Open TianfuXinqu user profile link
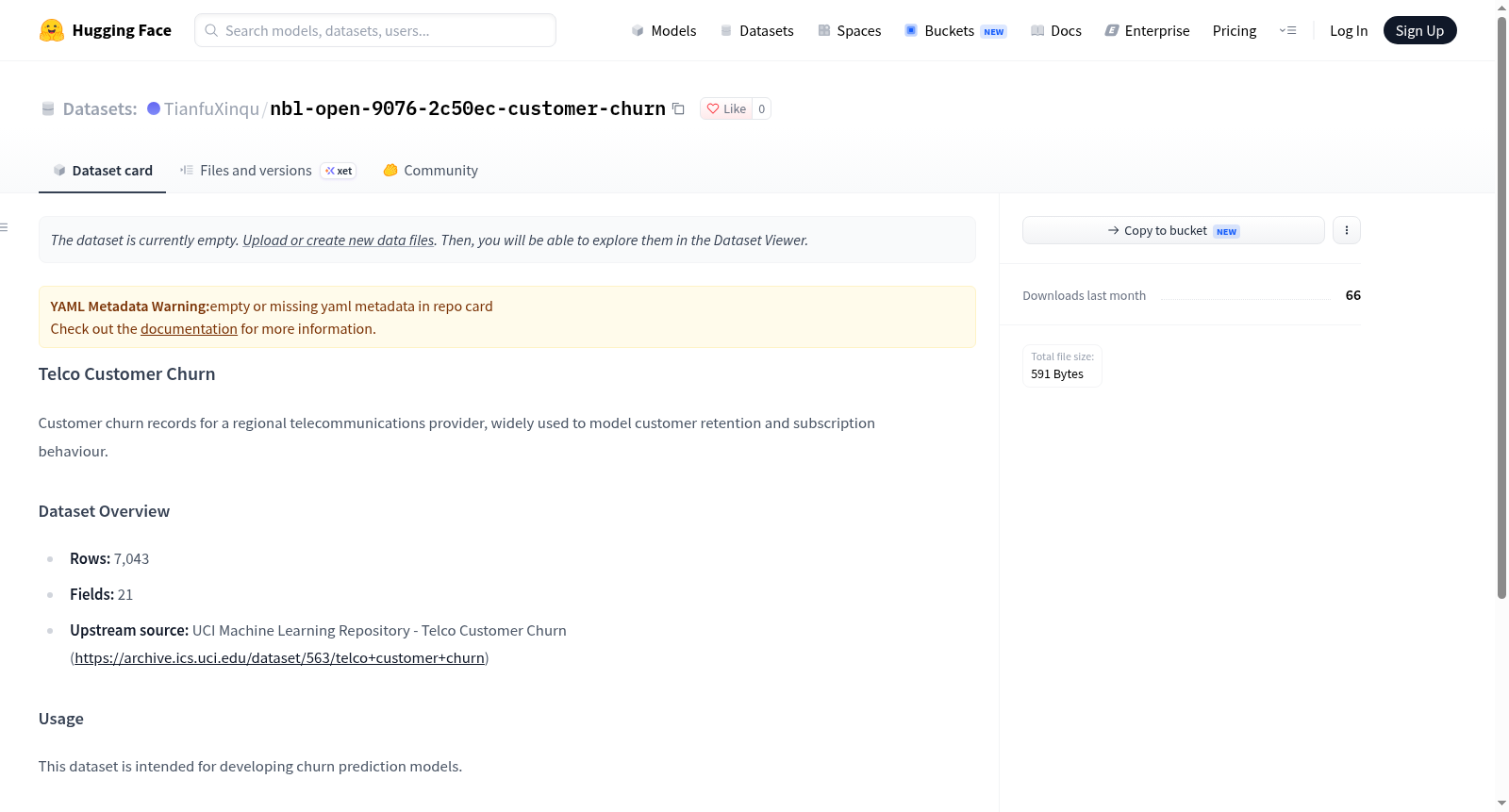 click(211, 108)
